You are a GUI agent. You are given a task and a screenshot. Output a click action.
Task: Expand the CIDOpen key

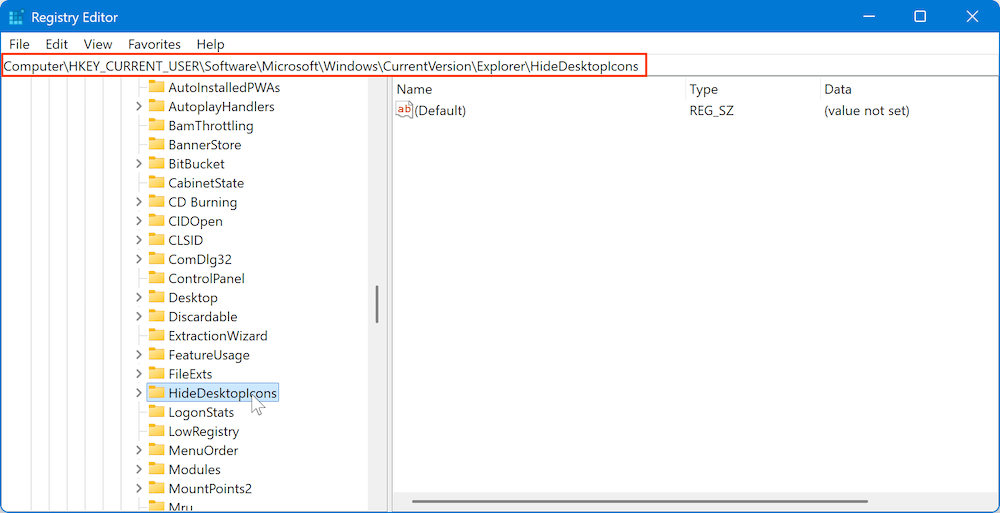tap(138, 221)
